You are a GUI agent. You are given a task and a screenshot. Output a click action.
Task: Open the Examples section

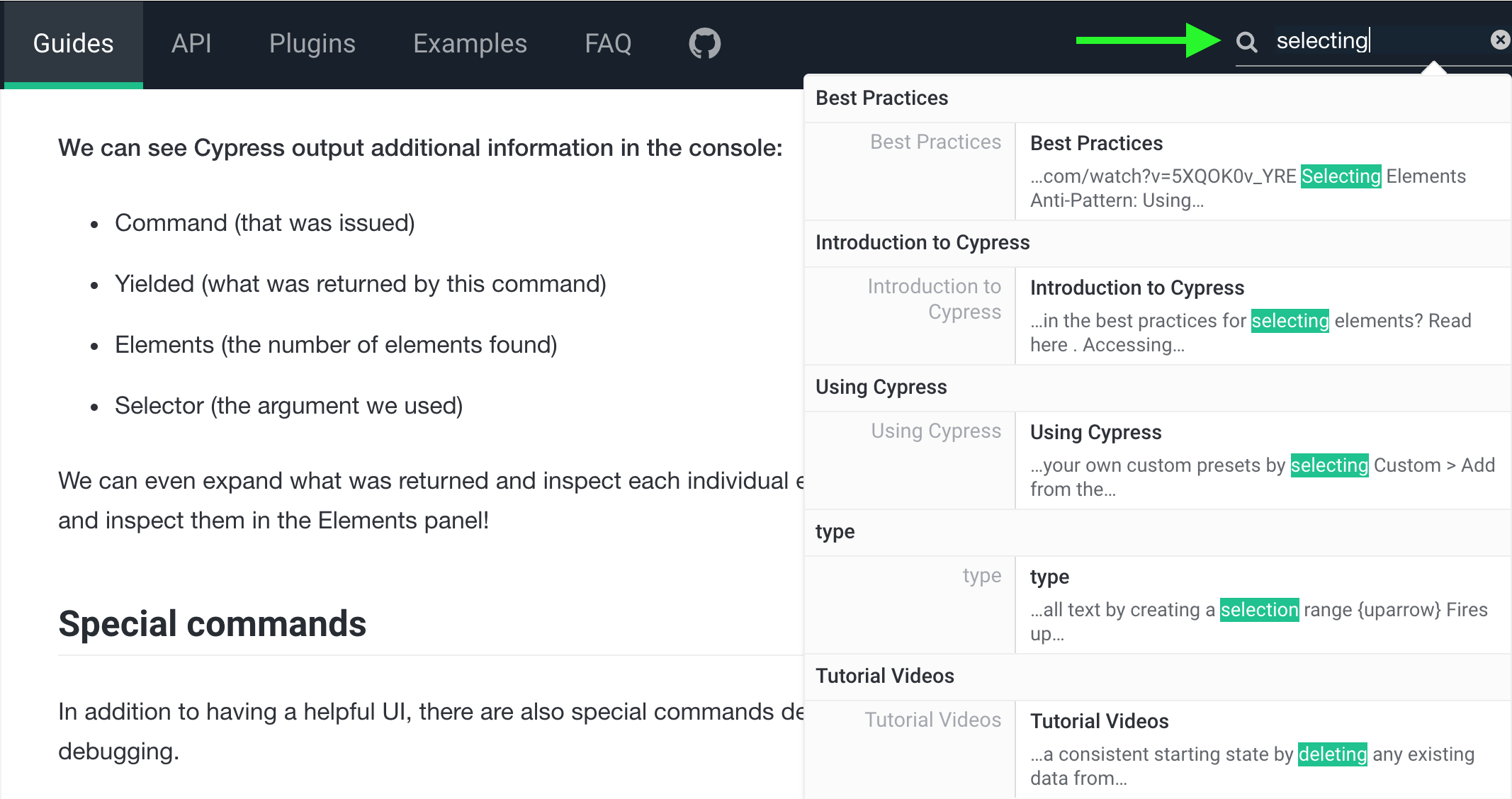(470, 42)
